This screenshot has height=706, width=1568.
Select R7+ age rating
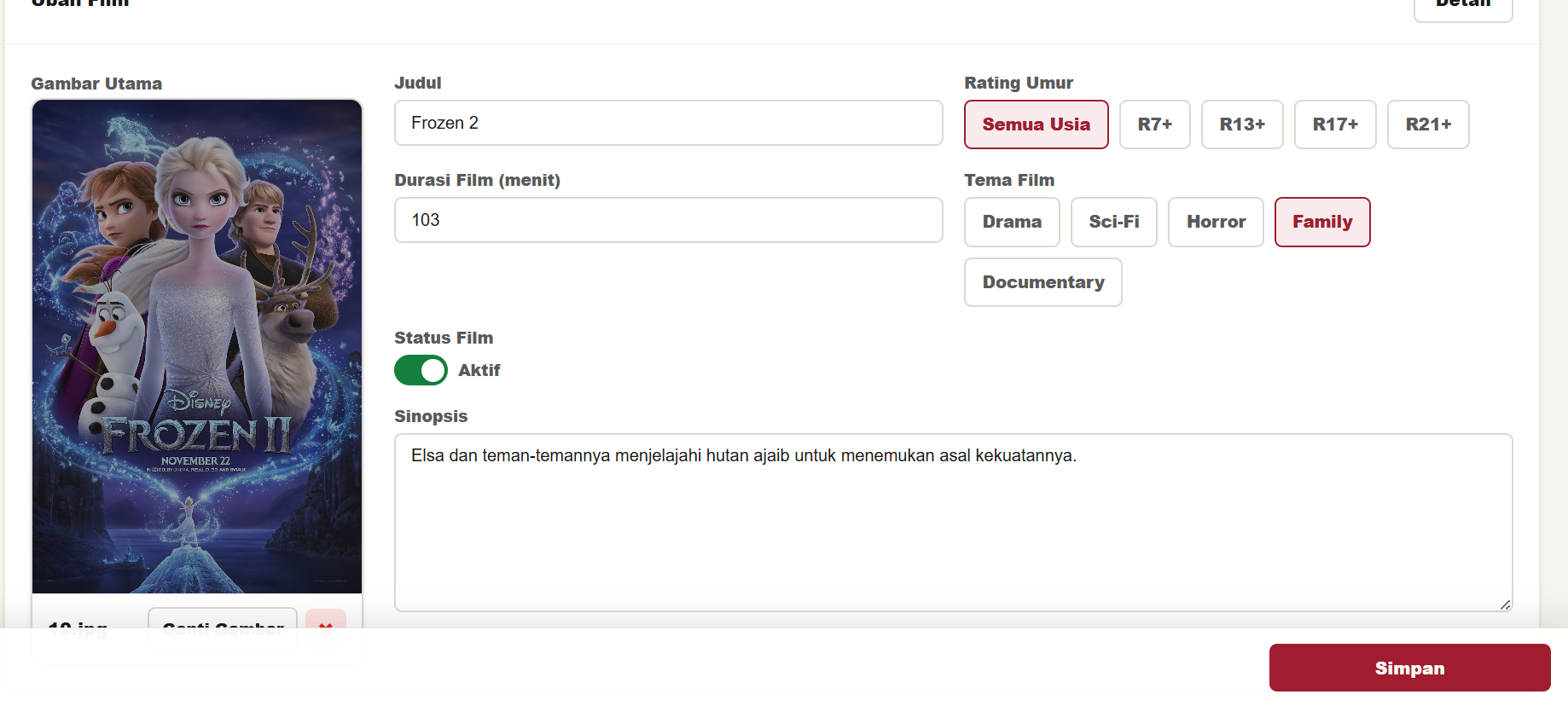click(x=1154, y=124)
